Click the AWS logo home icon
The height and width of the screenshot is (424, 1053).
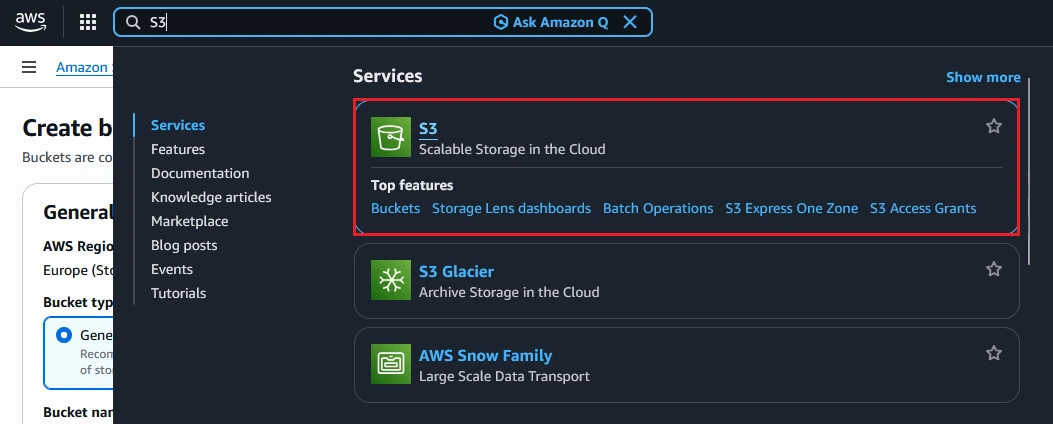[x=30, y=22]
